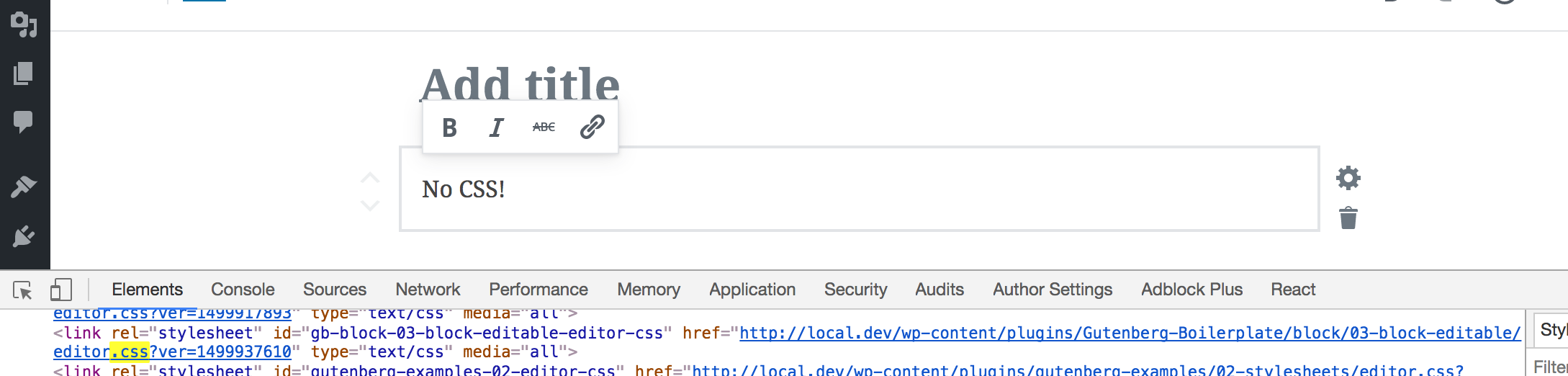
Task: Move block up with chevron arrow
Action: pyautogui.click(x=369, y=177)
